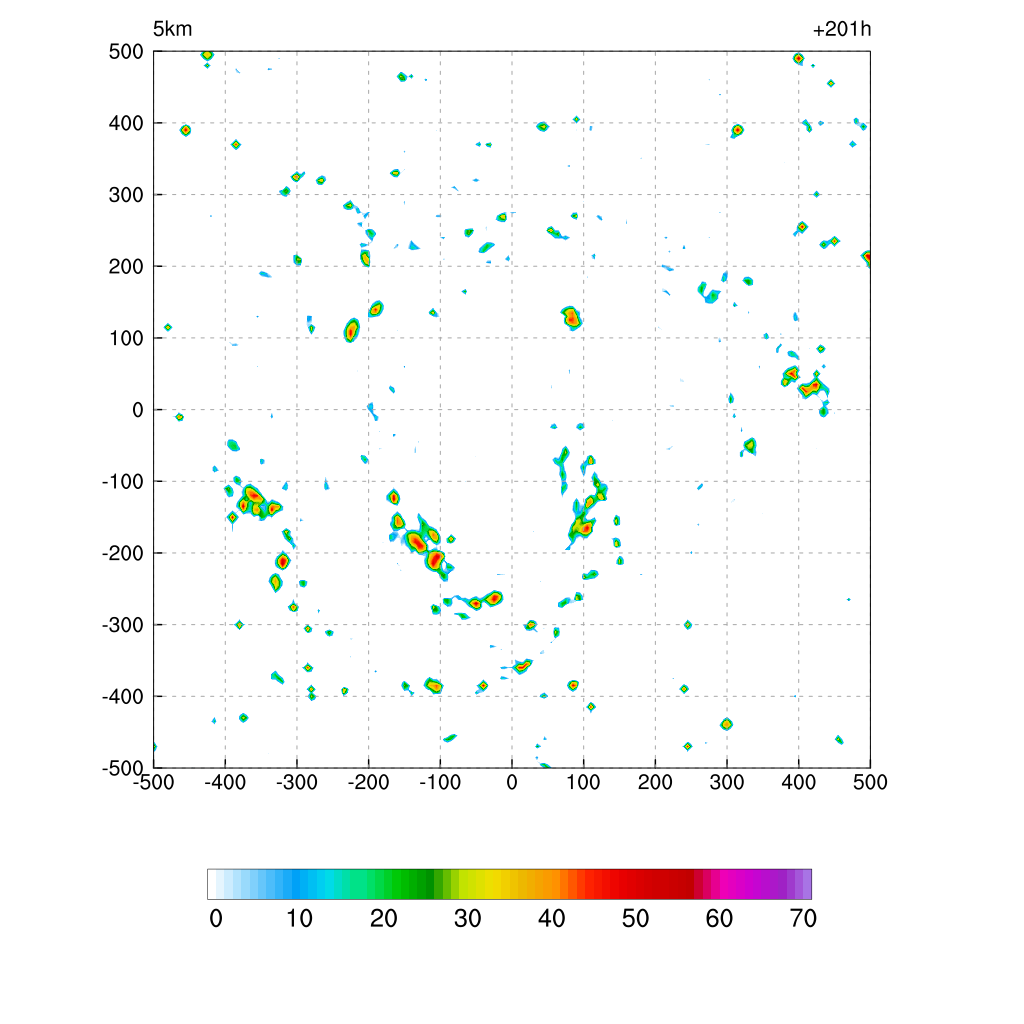
Task: Pick the purple end of the colorbar
Action: point(799,884)
